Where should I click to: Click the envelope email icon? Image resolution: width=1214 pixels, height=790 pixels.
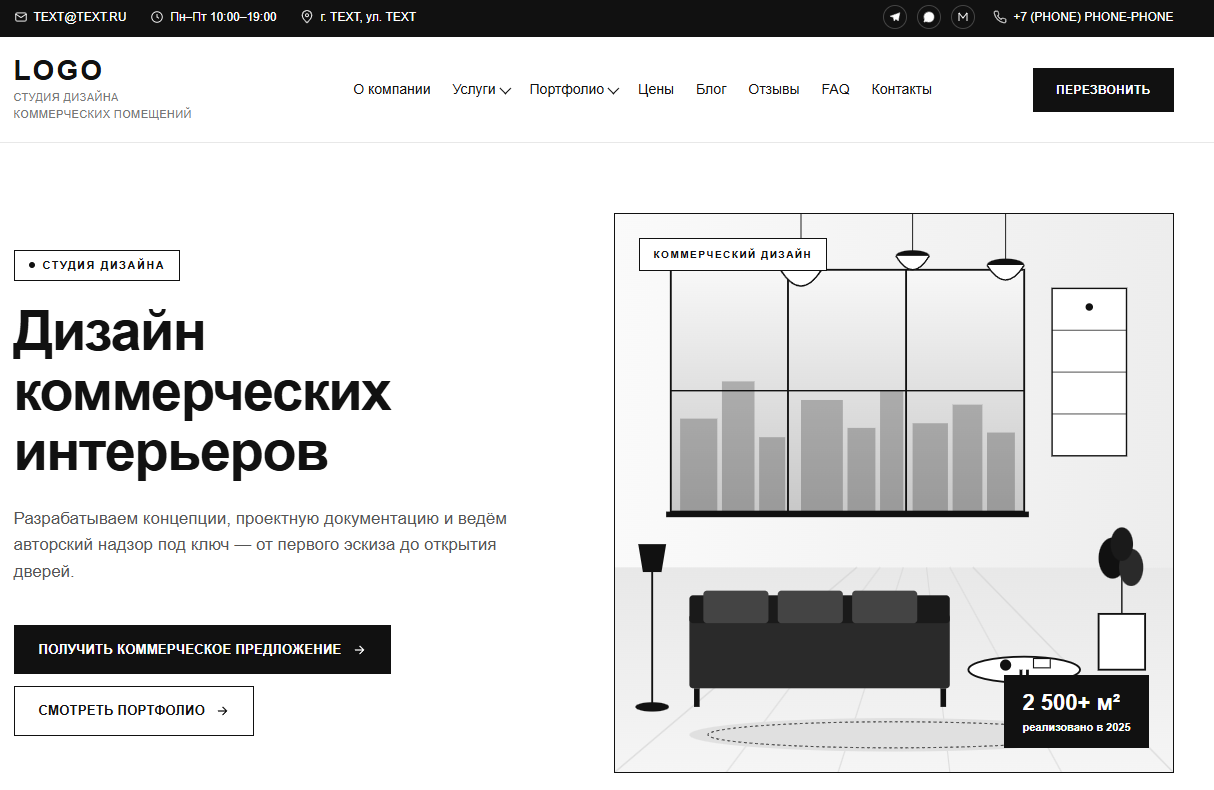coord(21,17)
